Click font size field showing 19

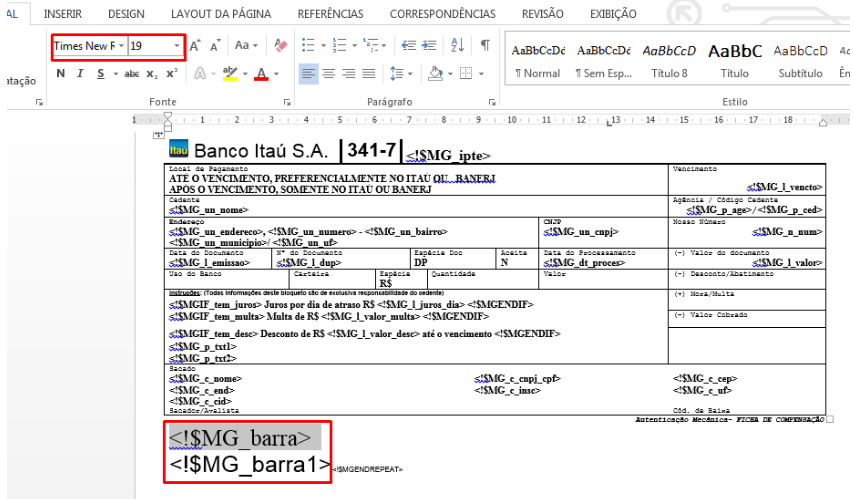tap(150, 46)
